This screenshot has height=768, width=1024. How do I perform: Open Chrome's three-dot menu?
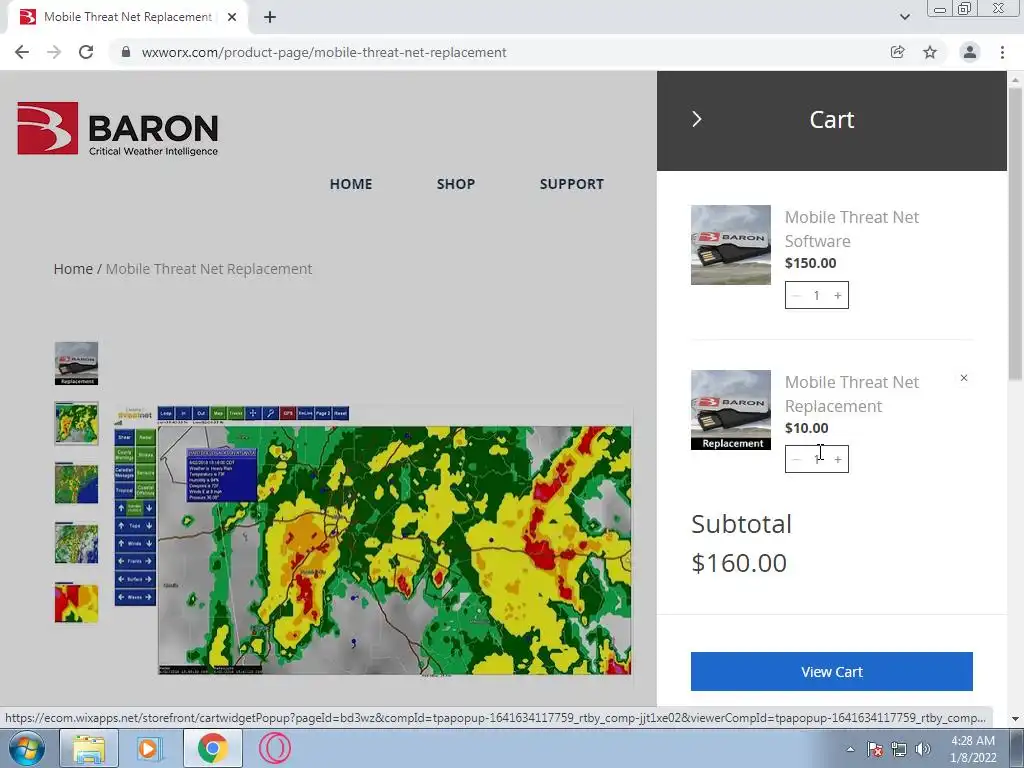[1002, 52]
